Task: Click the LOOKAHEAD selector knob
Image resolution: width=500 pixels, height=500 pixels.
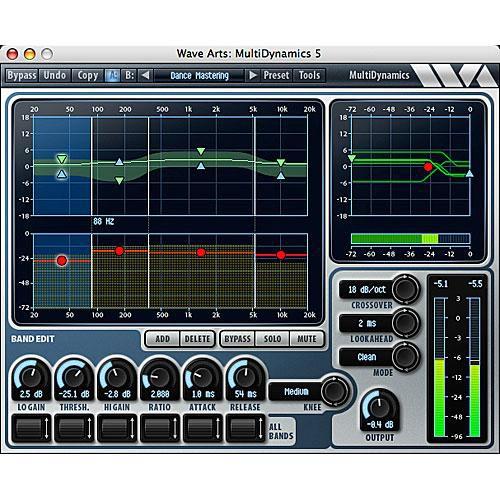Action: tap(405, 323)
